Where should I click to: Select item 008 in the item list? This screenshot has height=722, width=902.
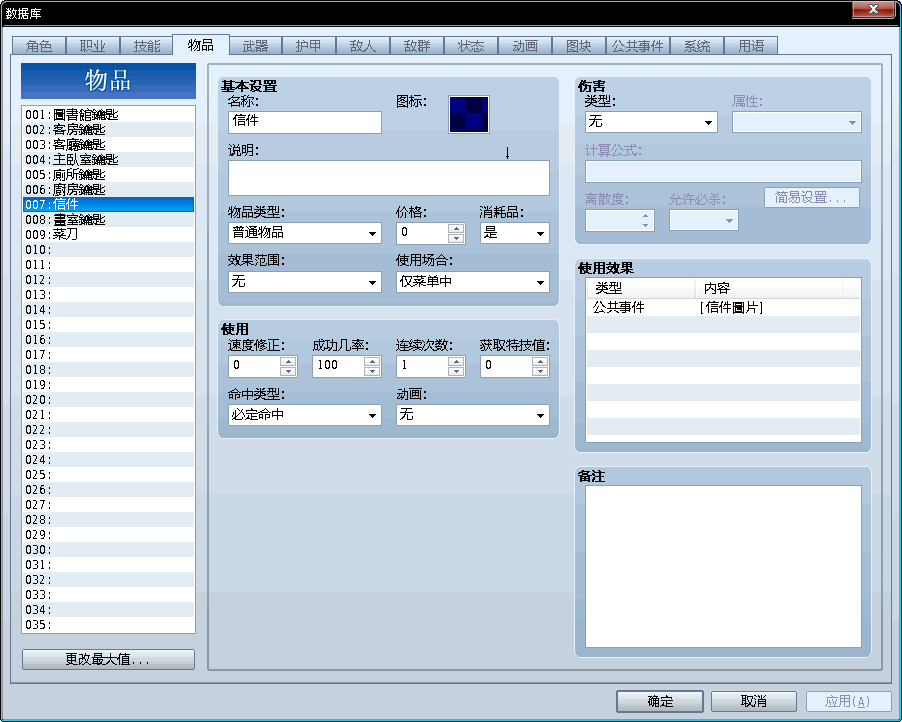coord(108,219)
